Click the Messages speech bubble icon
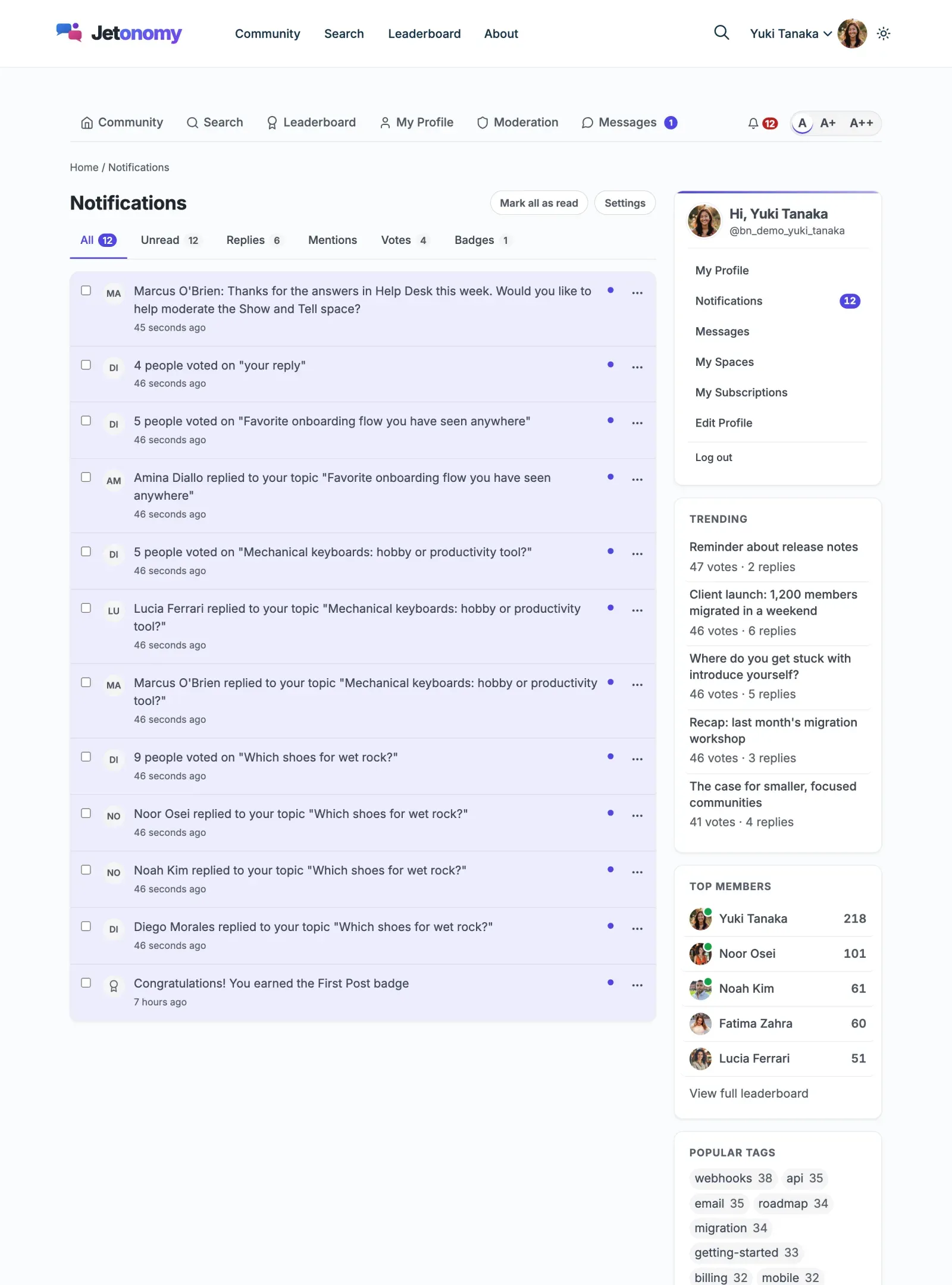Image resolution: width=952 pixels, height=1285 pixels. coord(587,123)
